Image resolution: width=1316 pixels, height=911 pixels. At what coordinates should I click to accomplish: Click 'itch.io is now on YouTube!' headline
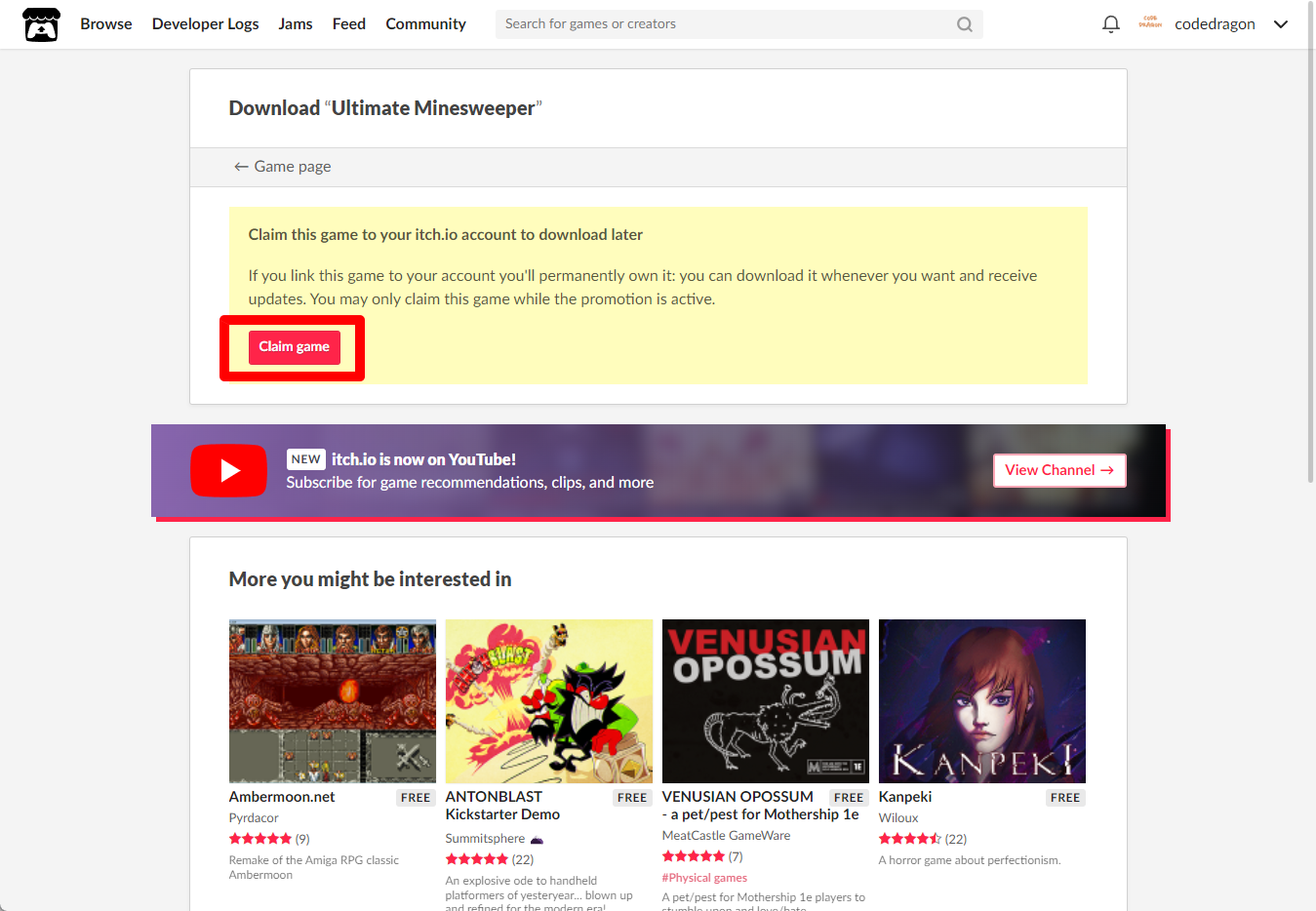pos(423,459)
